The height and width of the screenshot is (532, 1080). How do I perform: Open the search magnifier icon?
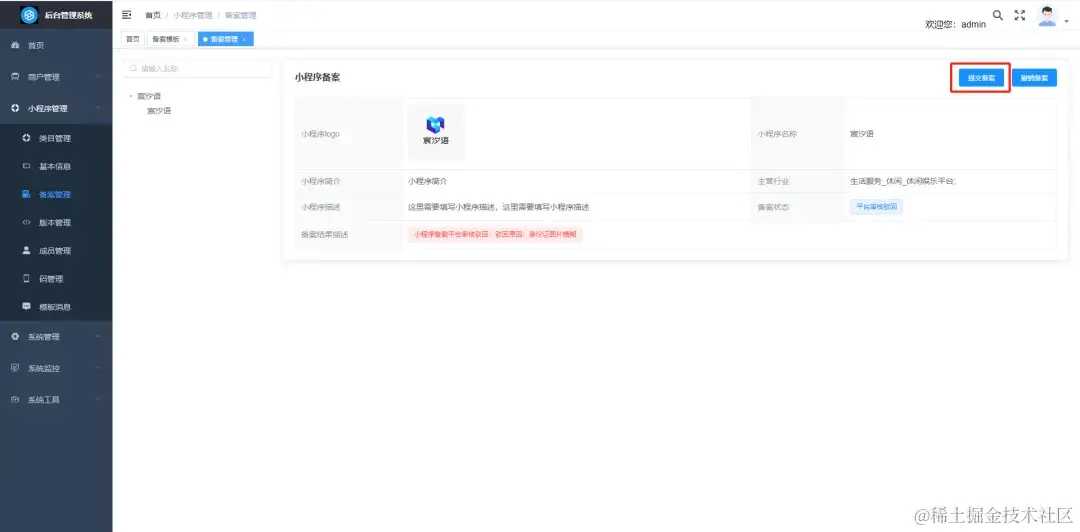(x=997, y=15)
